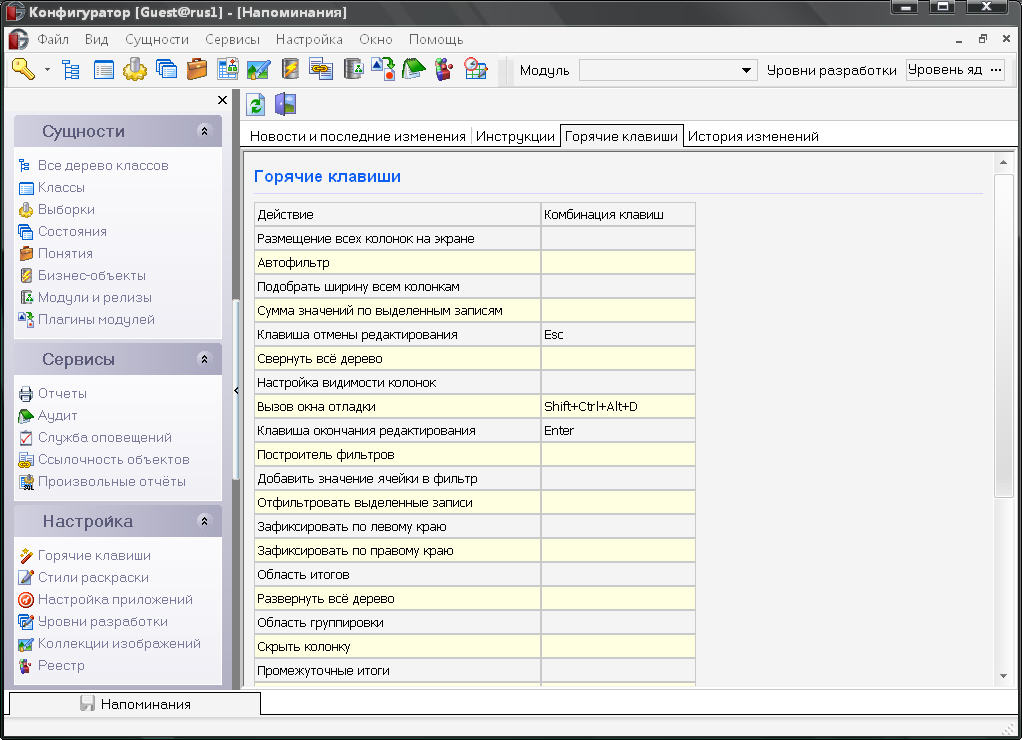This screenshot has height=740, width=1022.
Task: Open the dropdown arrow beside the key icon
Action: 47,70
